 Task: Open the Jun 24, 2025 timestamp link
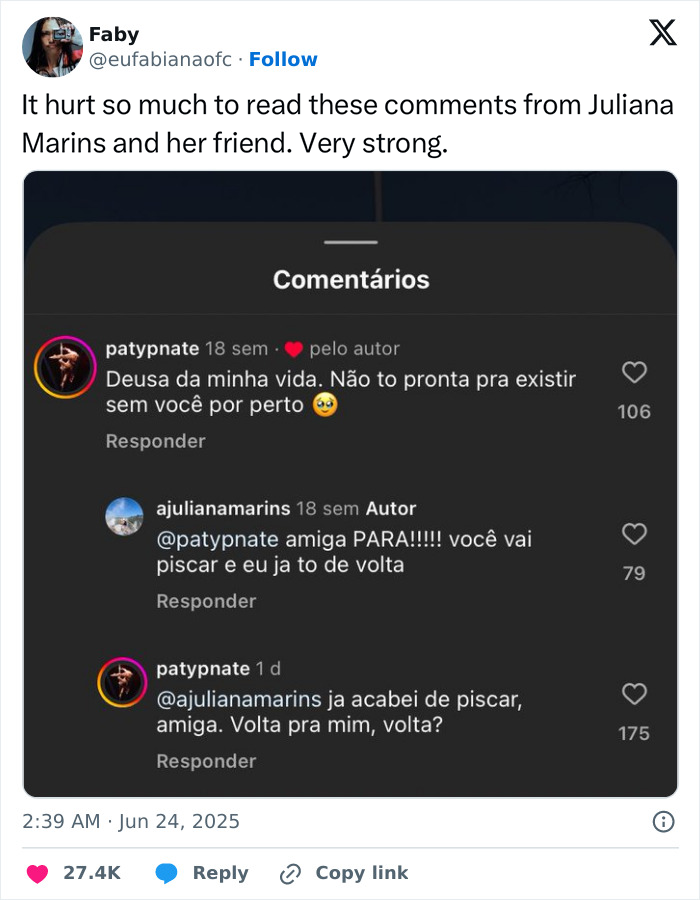[x=130, y=820]
